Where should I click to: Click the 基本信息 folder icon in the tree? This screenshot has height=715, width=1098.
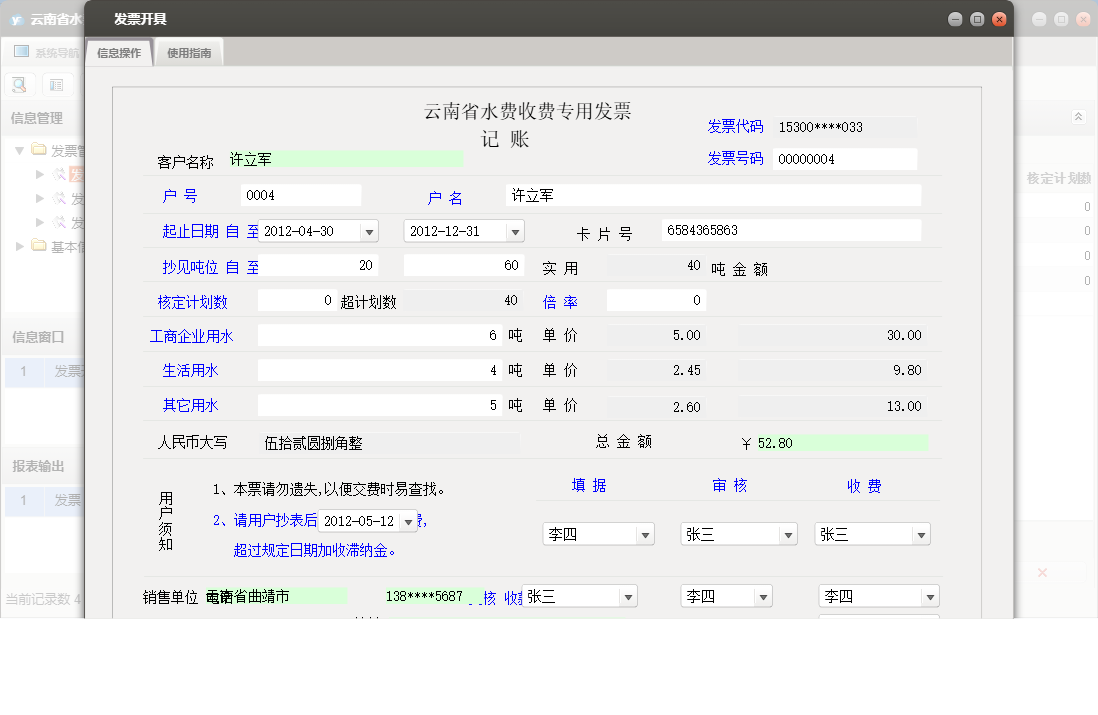38,244
